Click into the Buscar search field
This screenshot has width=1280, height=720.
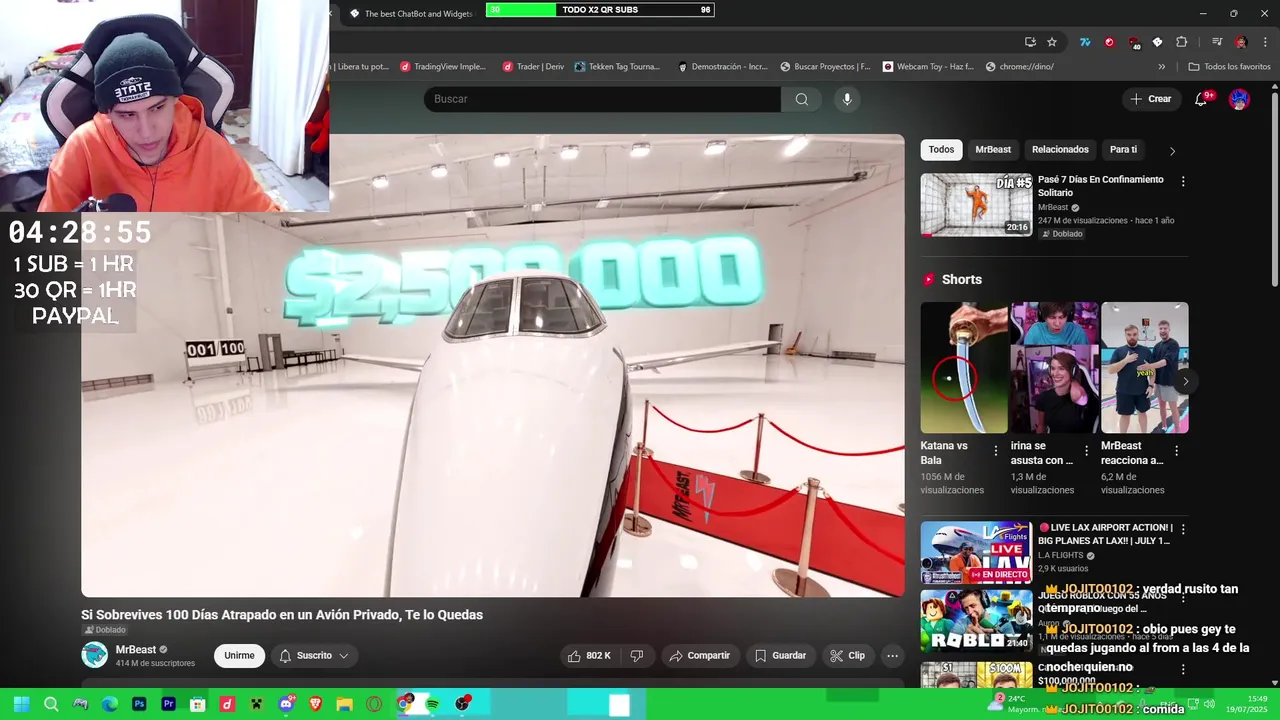click(602, 99)
